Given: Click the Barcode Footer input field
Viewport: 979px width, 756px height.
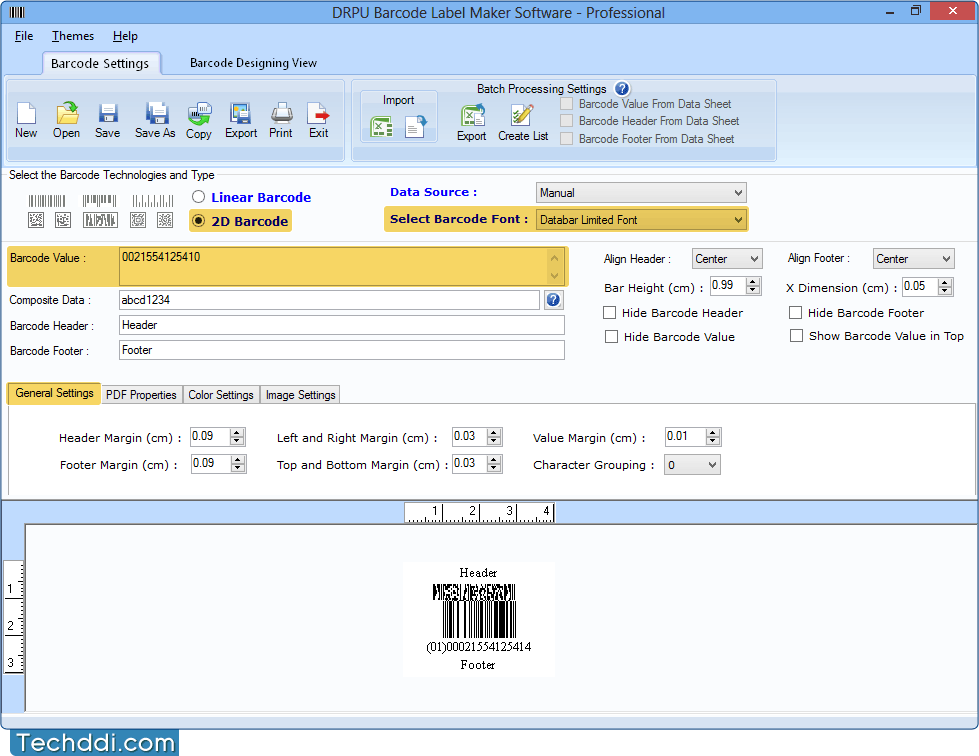Looking at the screenshot, I should [342, 350].
